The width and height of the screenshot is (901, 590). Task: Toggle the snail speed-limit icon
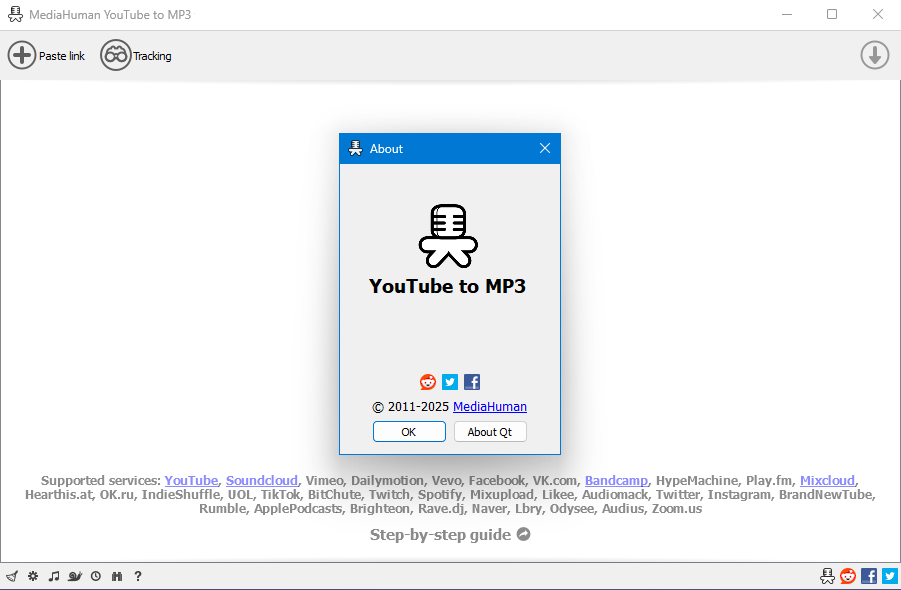pyautogui.click(x=75, y=576)
